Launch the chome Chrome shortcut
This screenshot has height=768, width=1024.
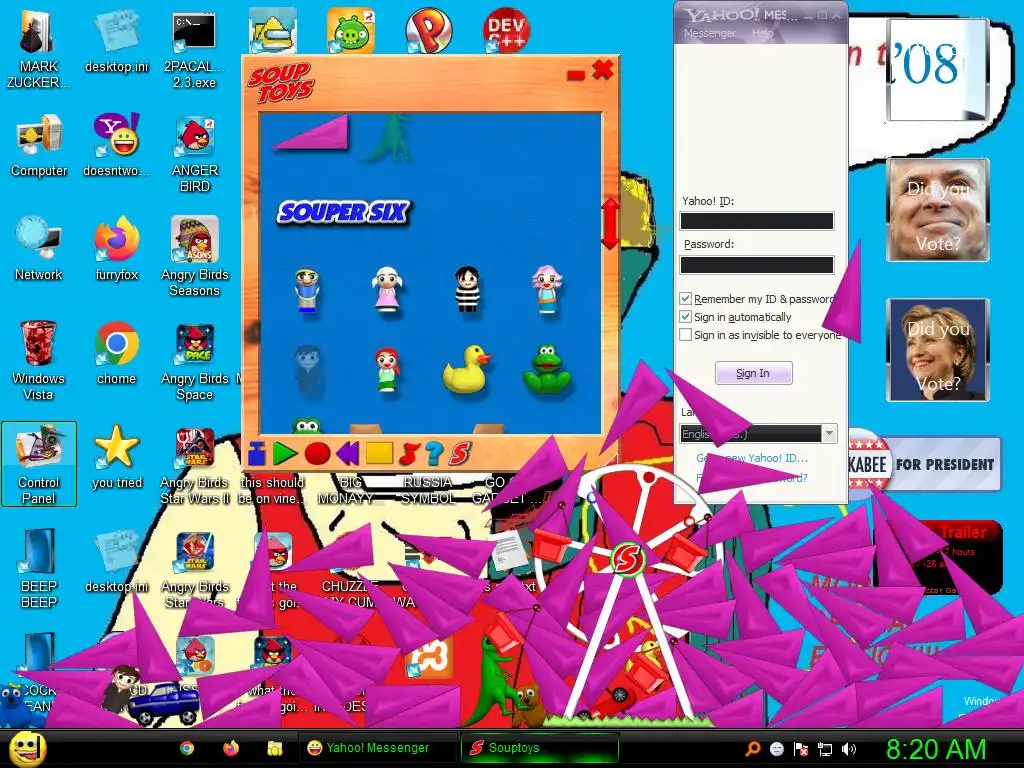click(x=116, y=353)
